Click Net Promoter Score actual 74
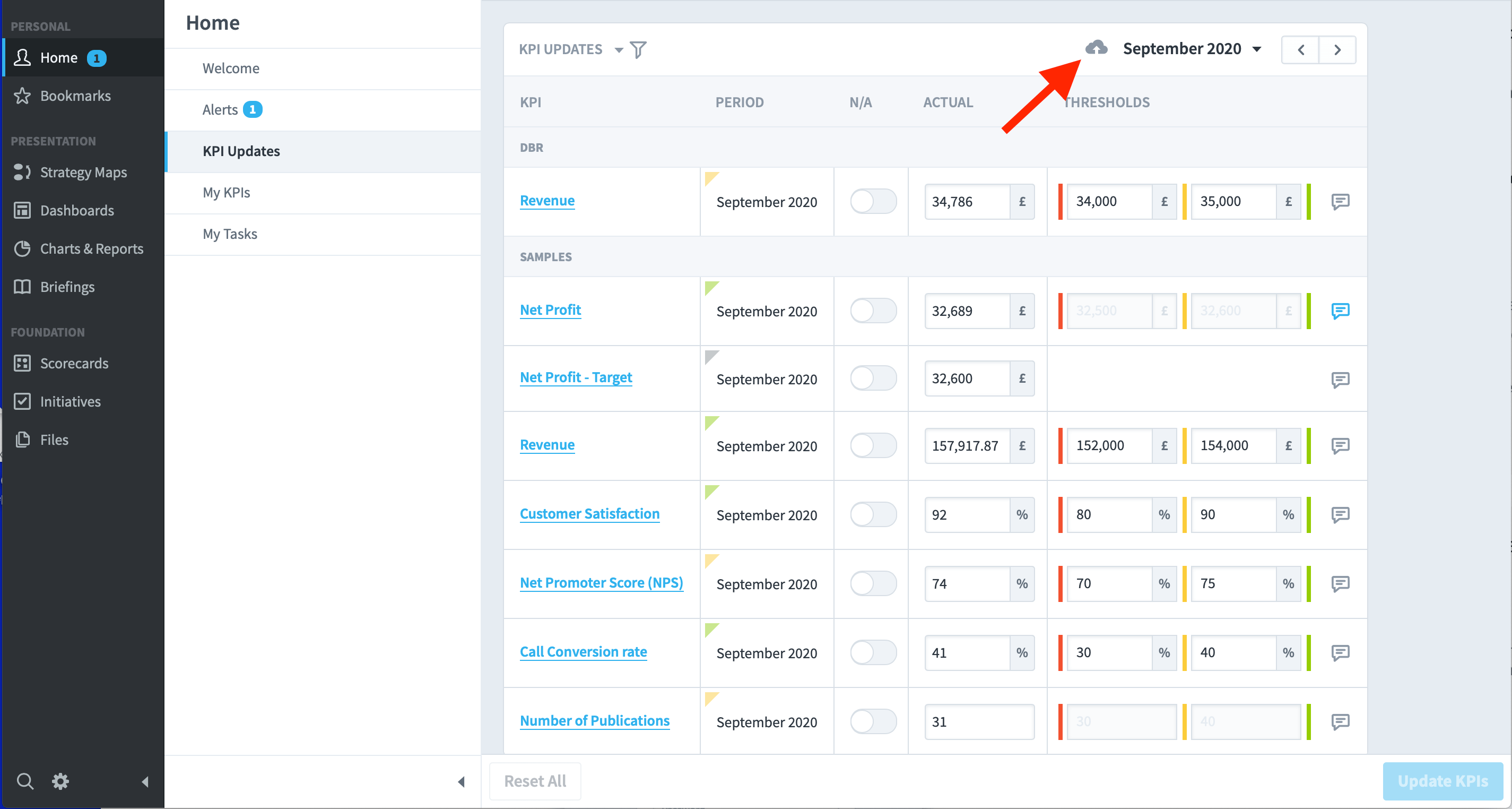The image size is (1512, 809). point(967,583)
